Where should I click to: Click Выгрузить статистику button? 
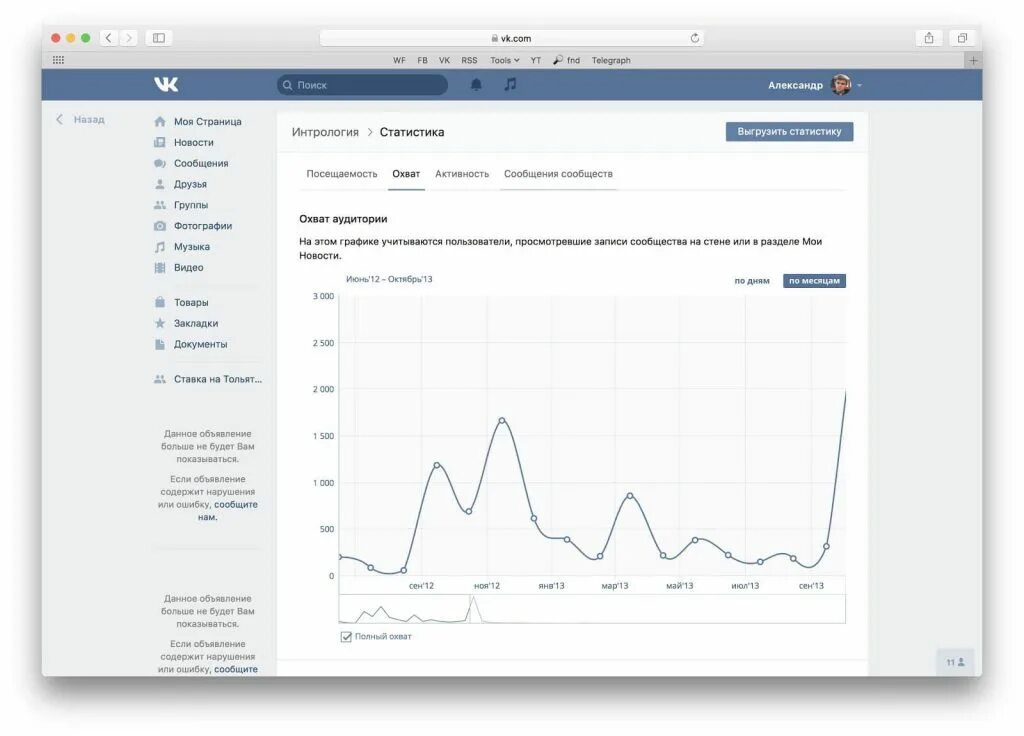[x=789, y=131]
